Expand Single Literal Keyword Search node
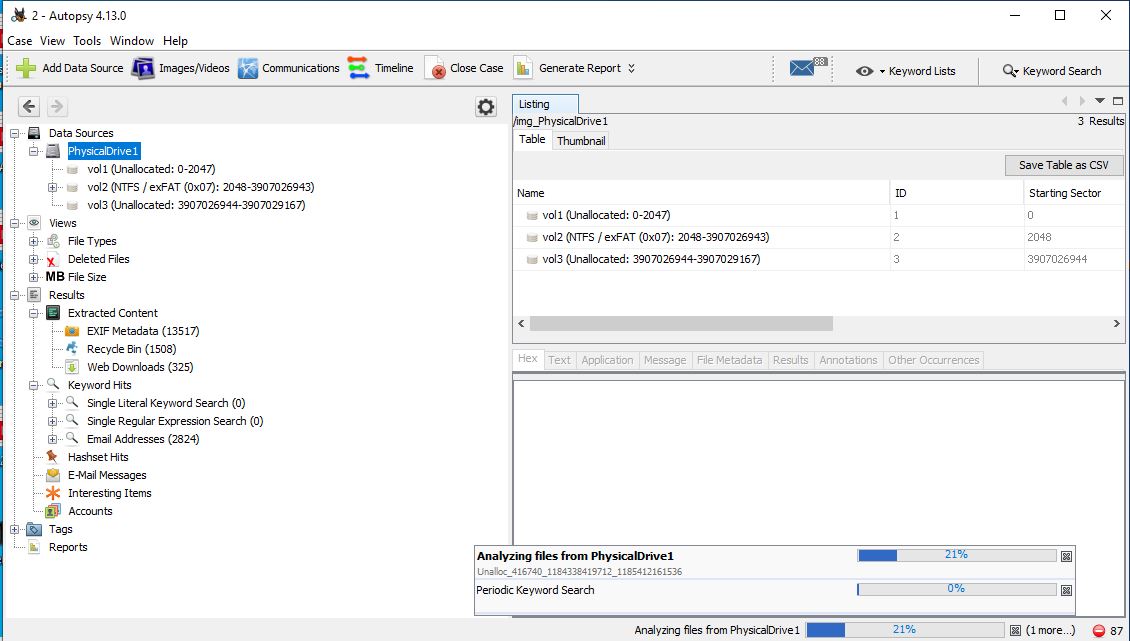Screen dimensions: 1130x641 (53, 404)
